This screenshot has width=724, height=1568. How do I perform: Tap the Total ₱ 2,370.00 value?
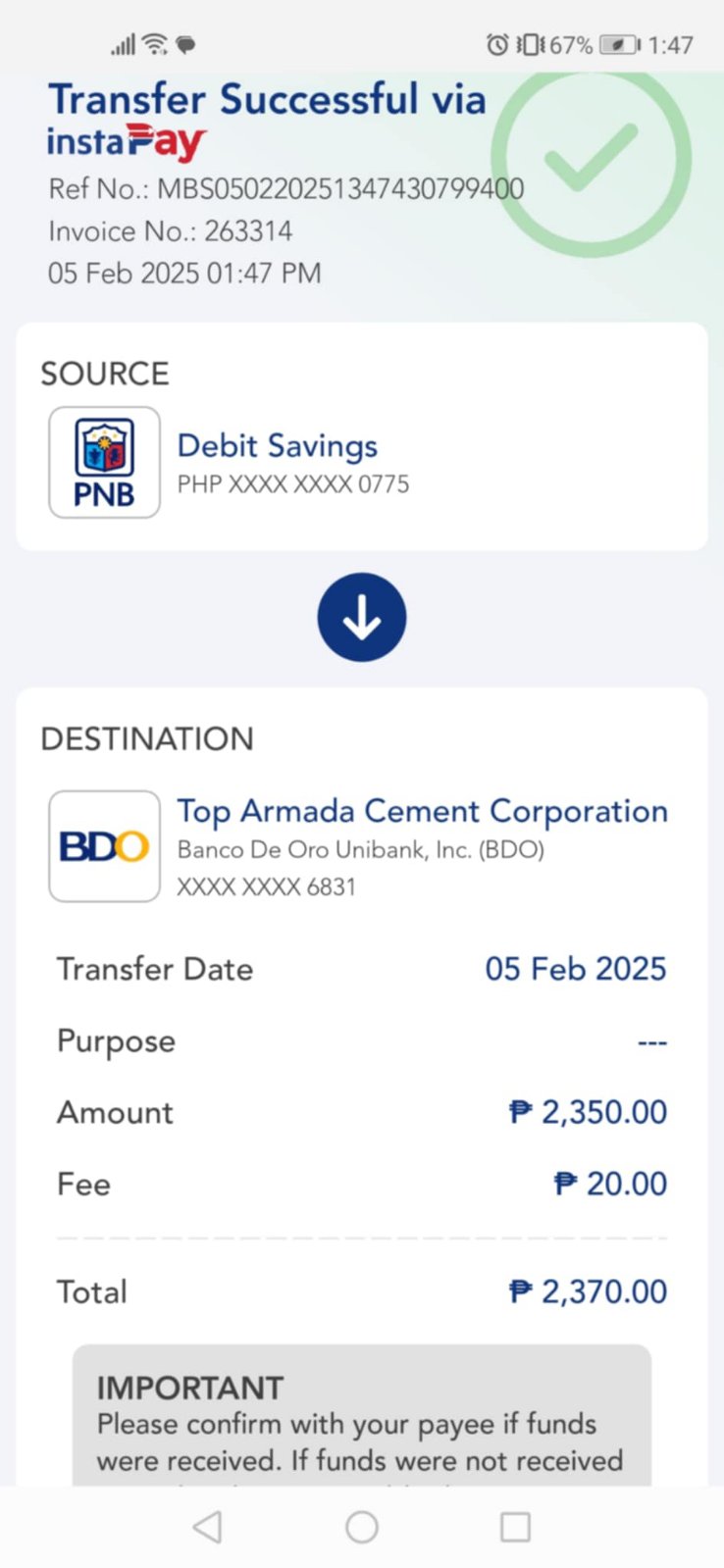click(588, 1291)
